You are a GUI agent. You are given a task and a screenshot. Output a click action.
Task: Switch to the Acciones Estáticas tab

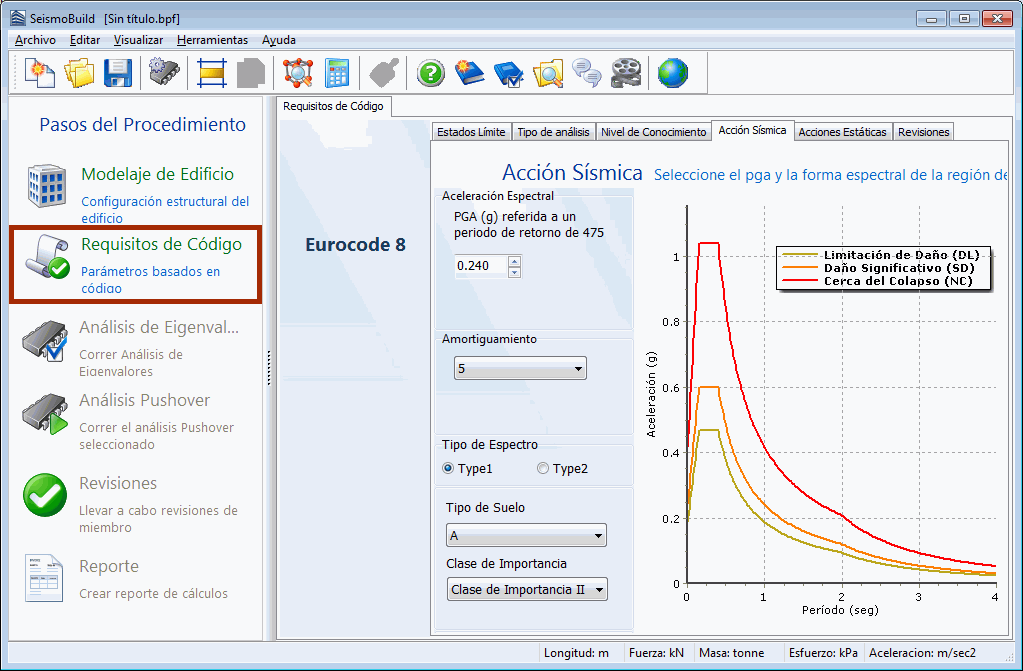pyautogui.click(x=842, y=132)
